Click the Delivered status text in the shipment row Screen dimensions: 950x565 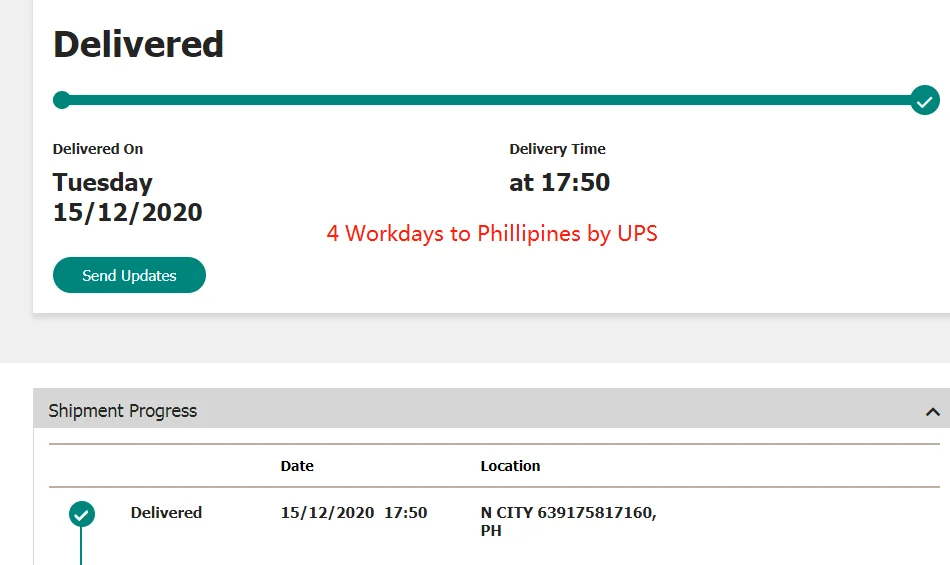click(166, 513)
